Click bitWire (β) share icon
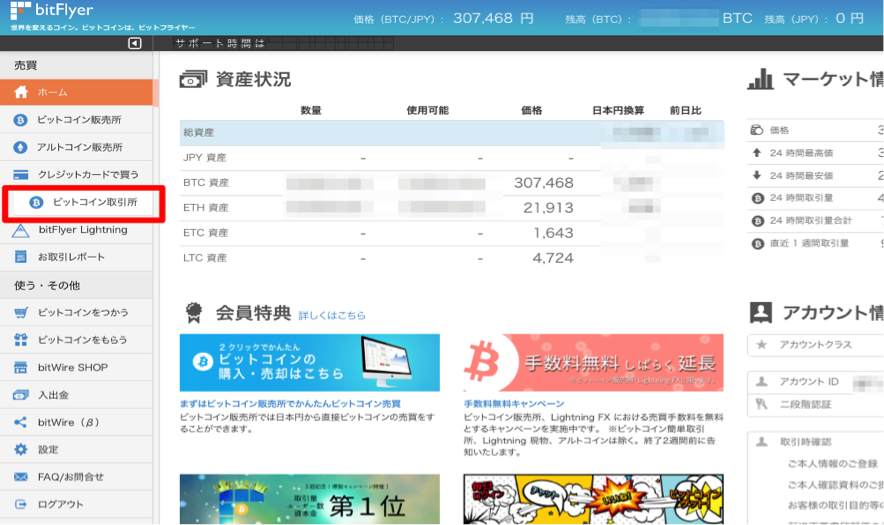The height and width of the screenshot is (525, 884). coord(20,422)
